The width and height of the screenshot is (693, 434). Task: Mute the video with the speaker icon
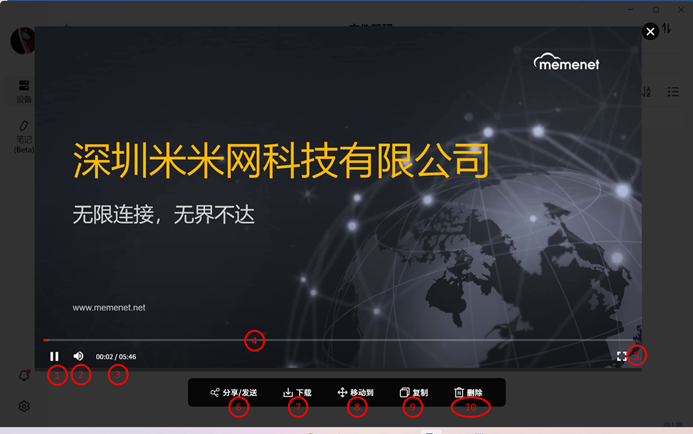point(78,356)
